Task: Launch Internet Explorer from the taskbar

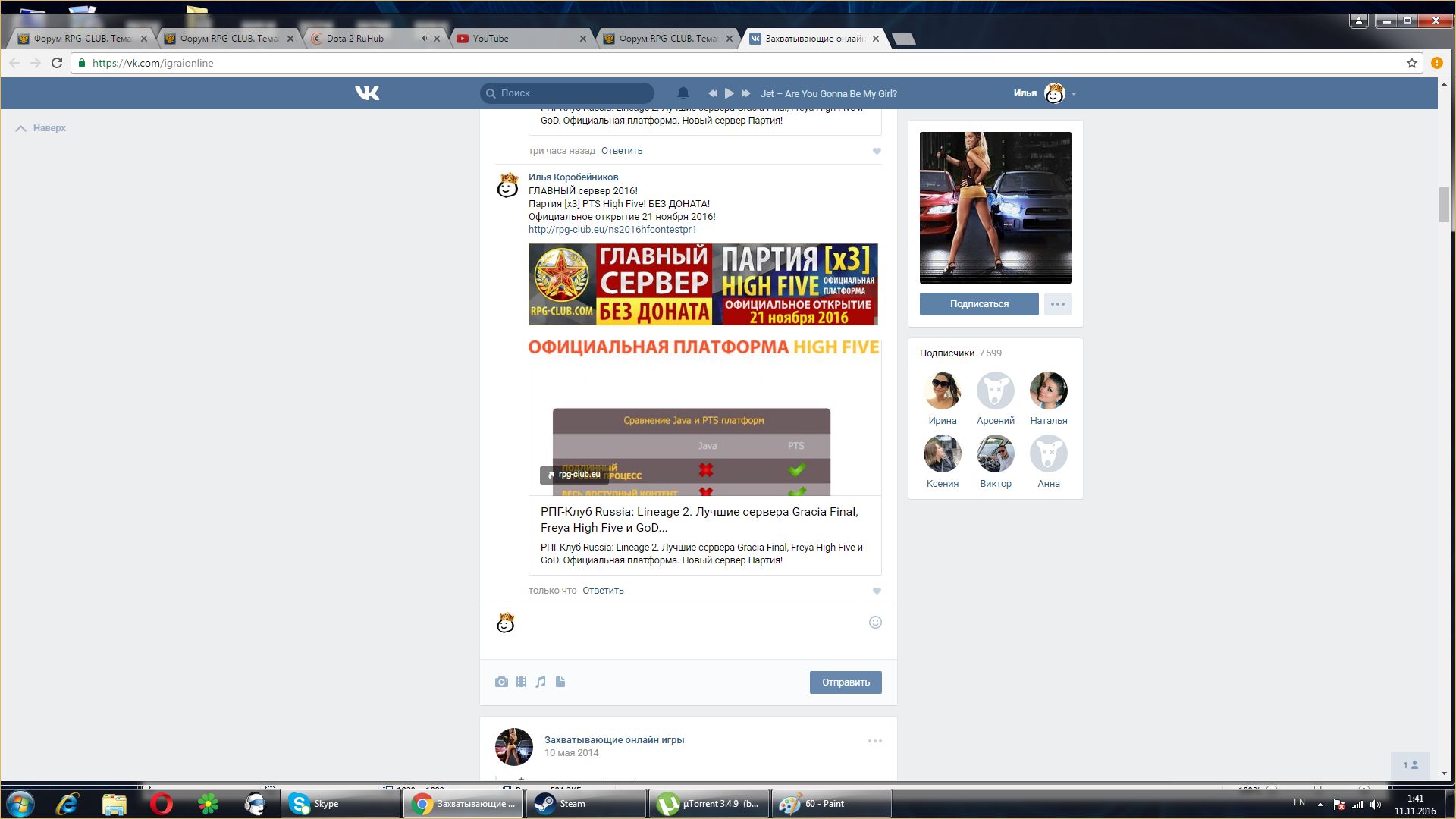Action: point(67,804)
